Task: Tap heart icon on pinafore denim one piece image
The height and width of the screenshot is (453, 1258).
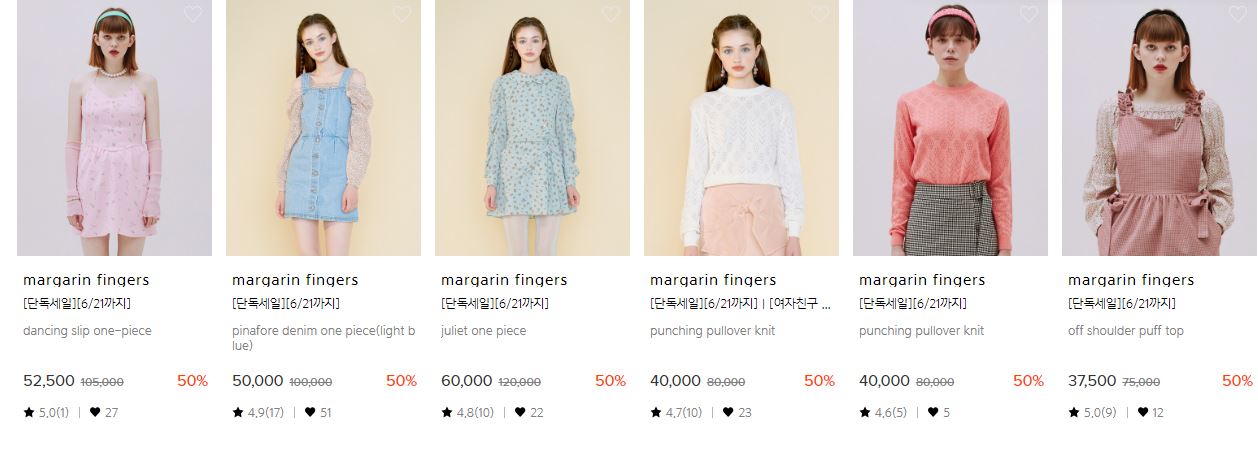Action: (x=402, y=14)
